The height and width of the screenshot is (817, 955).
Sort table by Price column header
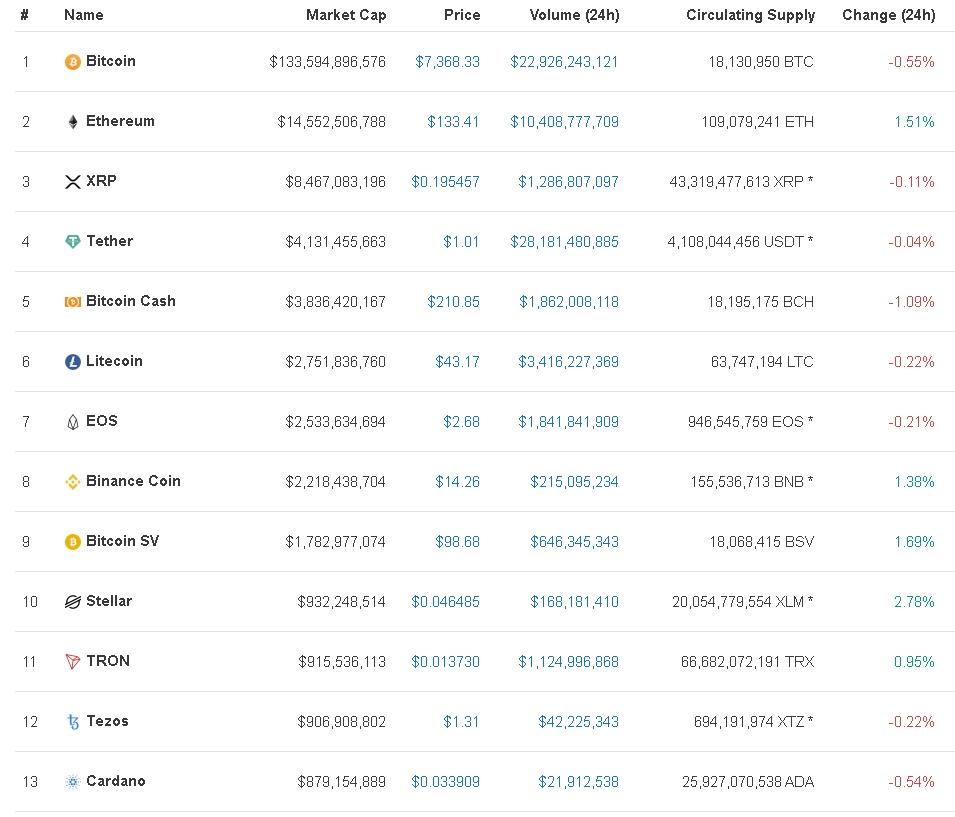click(462, 15)
